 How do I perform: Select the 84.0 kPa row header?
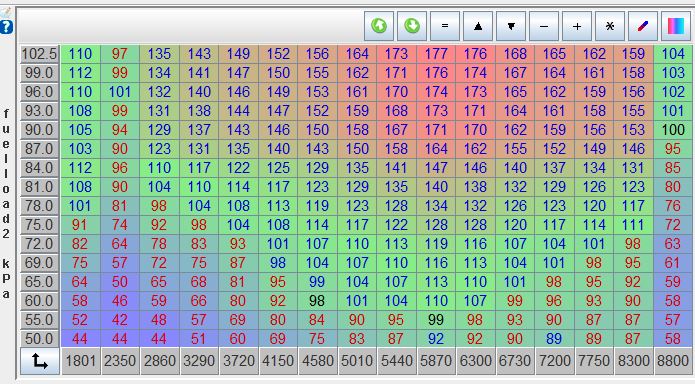pos(39,168)
